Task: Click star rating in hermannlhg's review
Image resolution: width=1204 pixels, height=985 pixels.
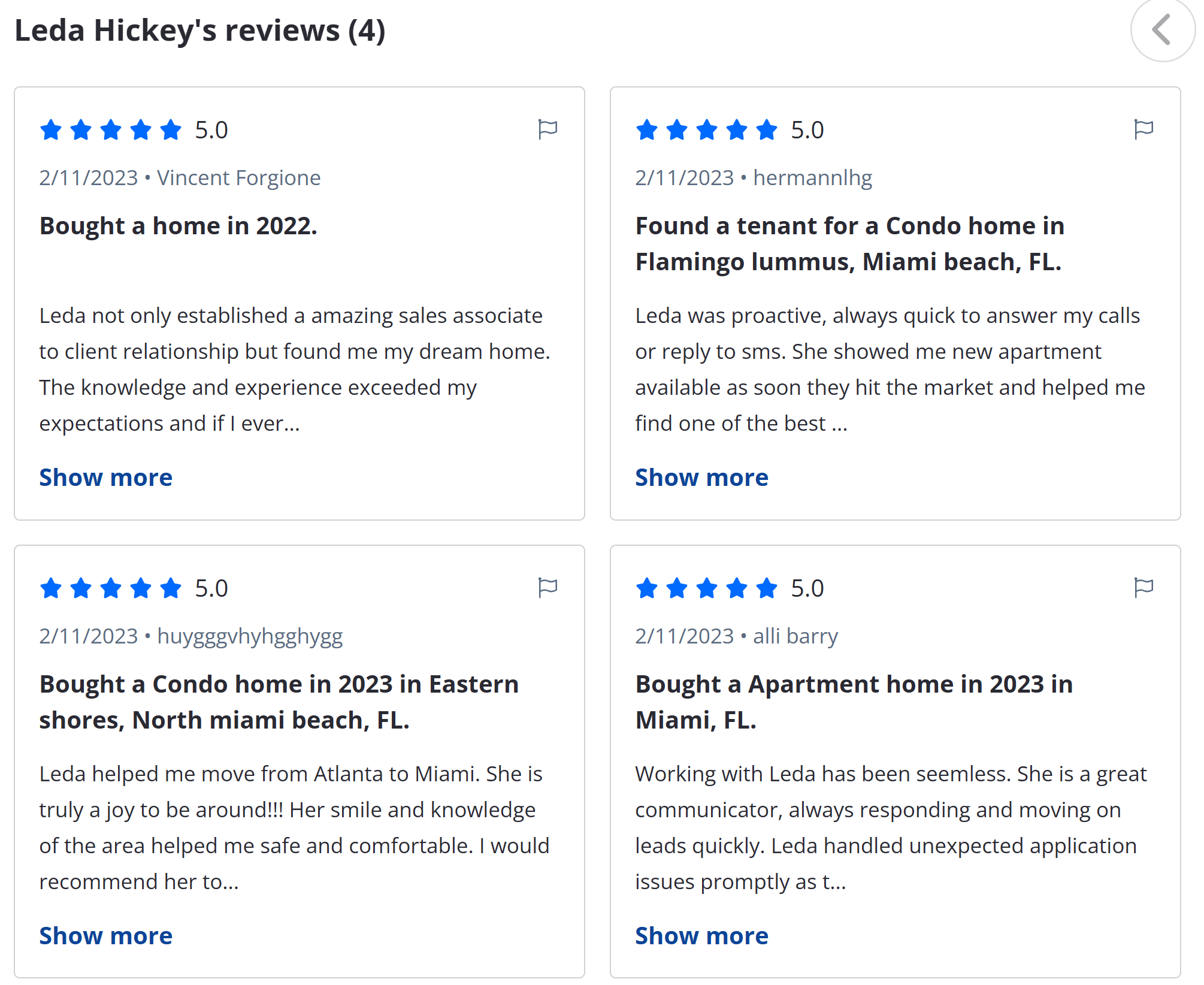Action: [707, 129]
